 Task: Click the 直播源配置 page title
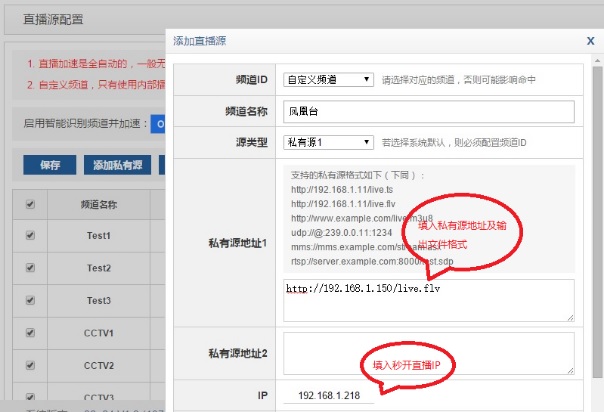[53, 19]
